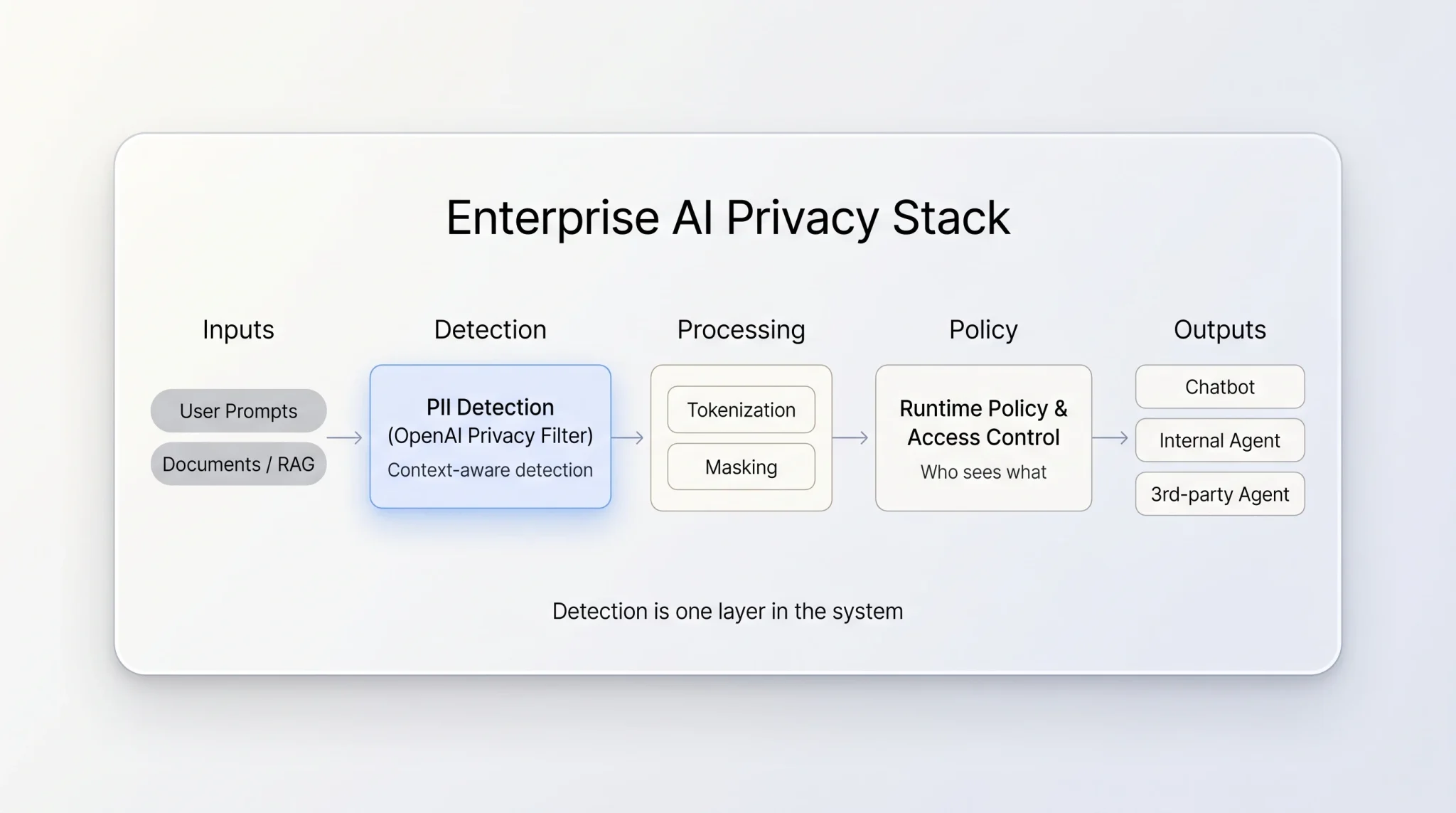The height and width of the screenshot is (813, 1456).
Task: Click the Context-aware detection subtitle text
Action: point(490,469)
